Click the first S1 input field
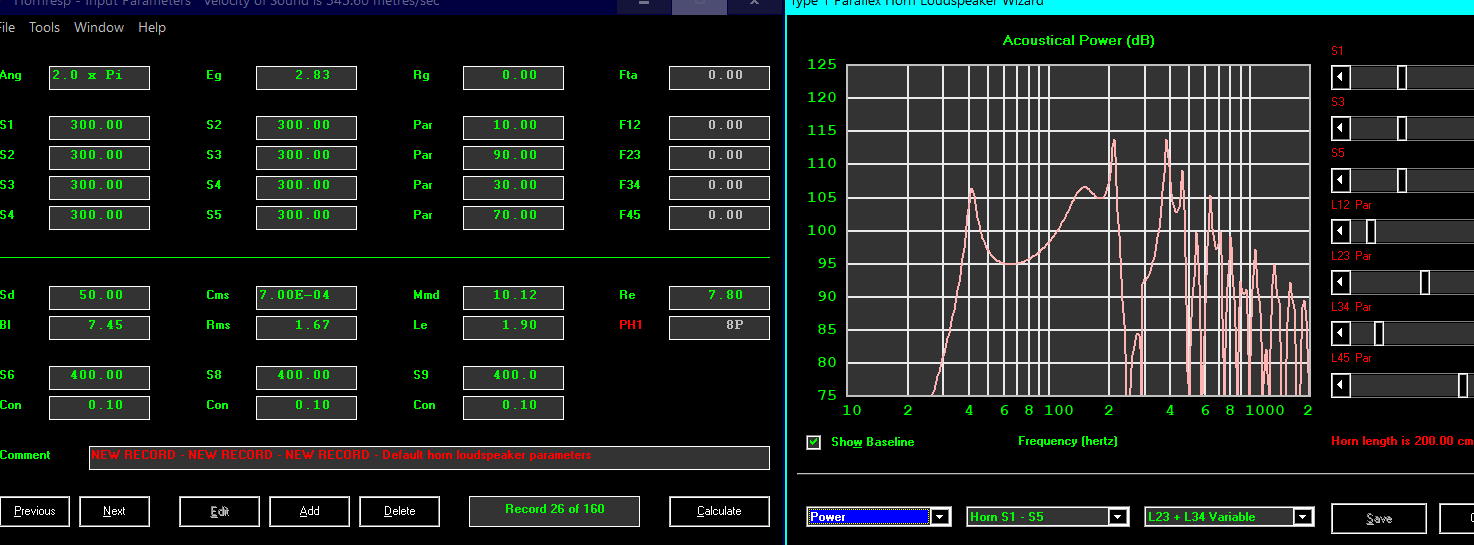The height and width of the screenshot is (545, 1474). click(x=99, y=127)
